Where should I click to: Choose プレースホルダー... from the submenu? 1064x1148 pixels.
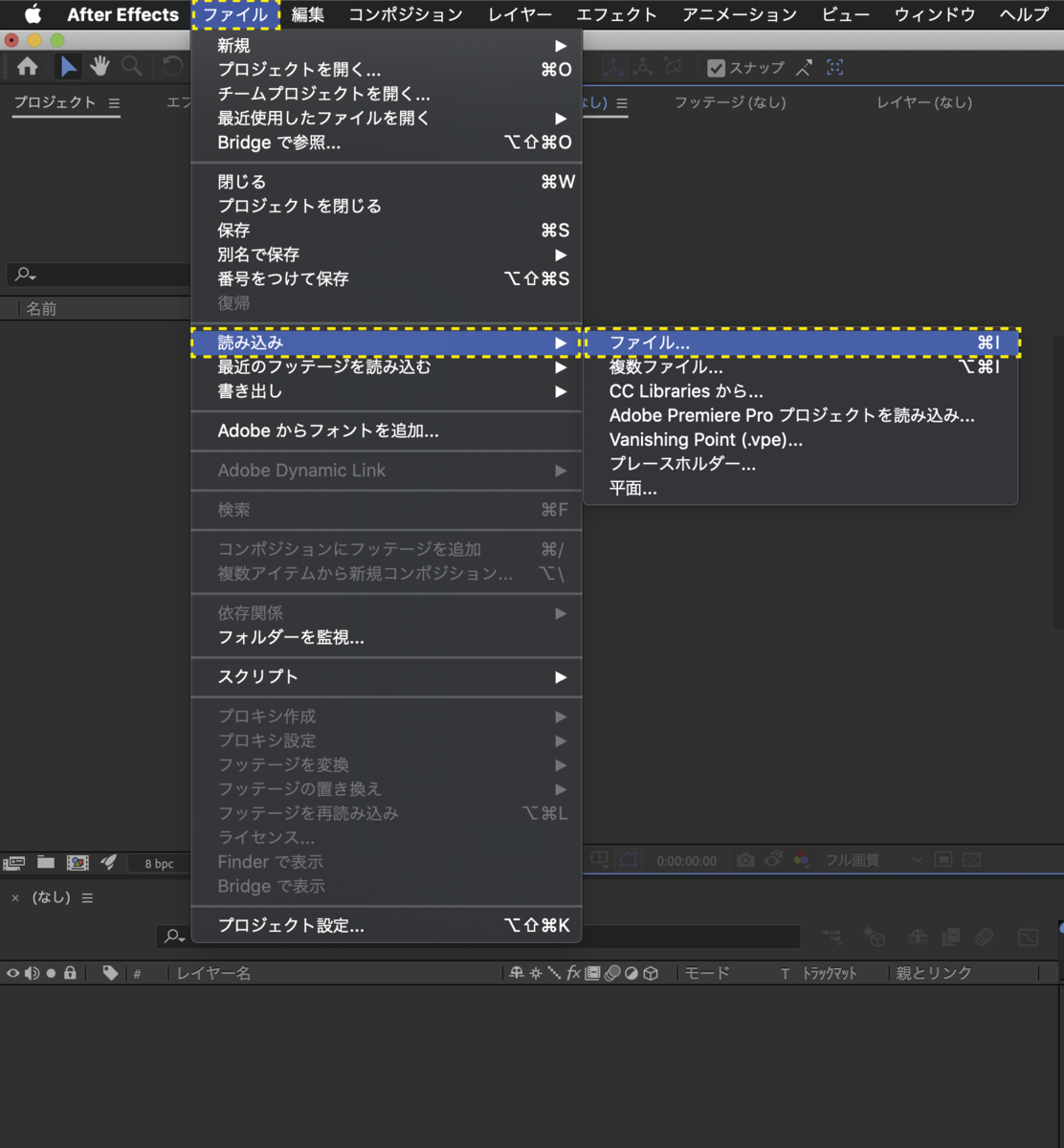tap(801, 464)
